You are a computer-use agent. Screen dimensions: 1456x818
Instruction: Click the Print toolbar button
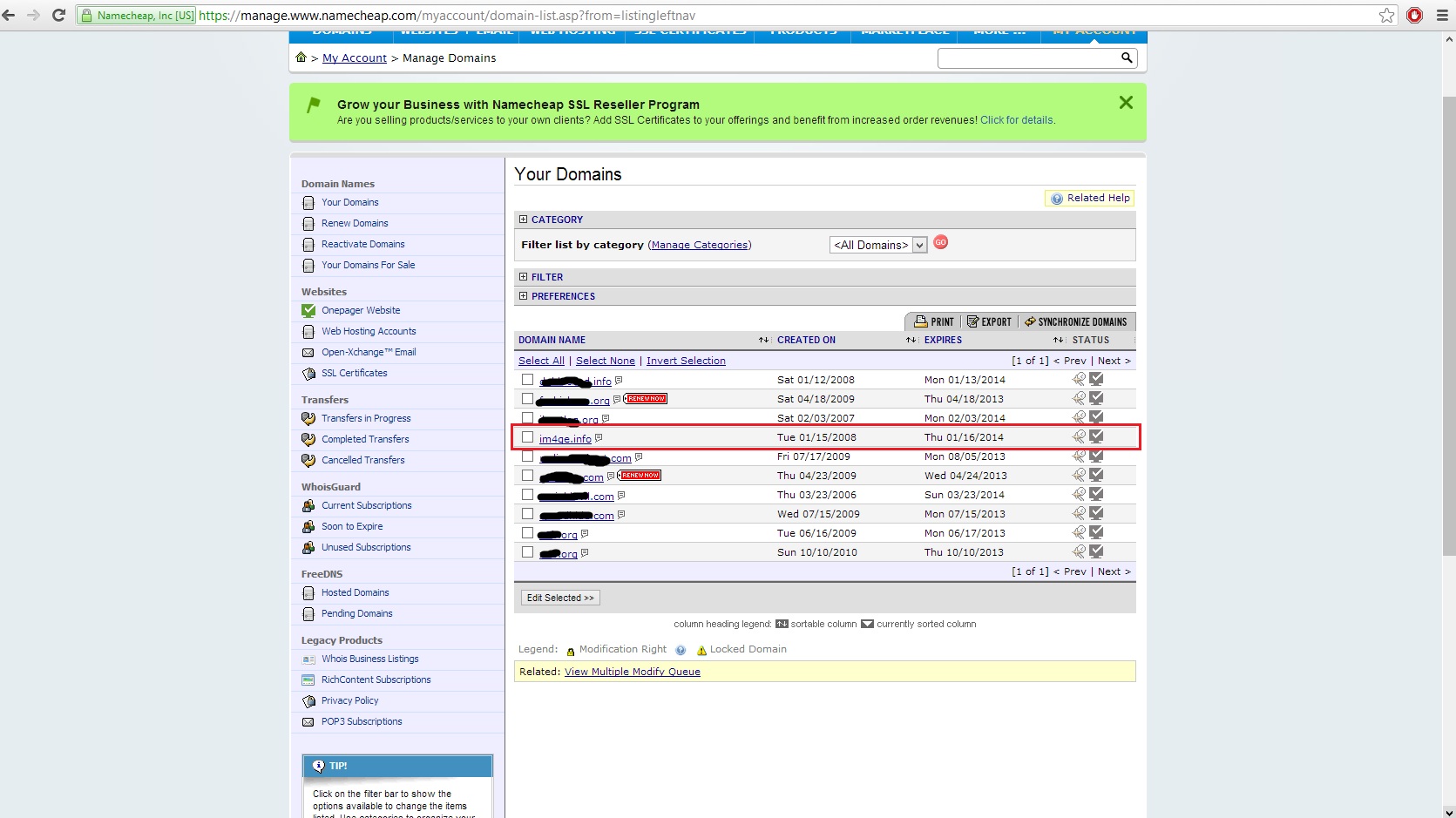934,321
